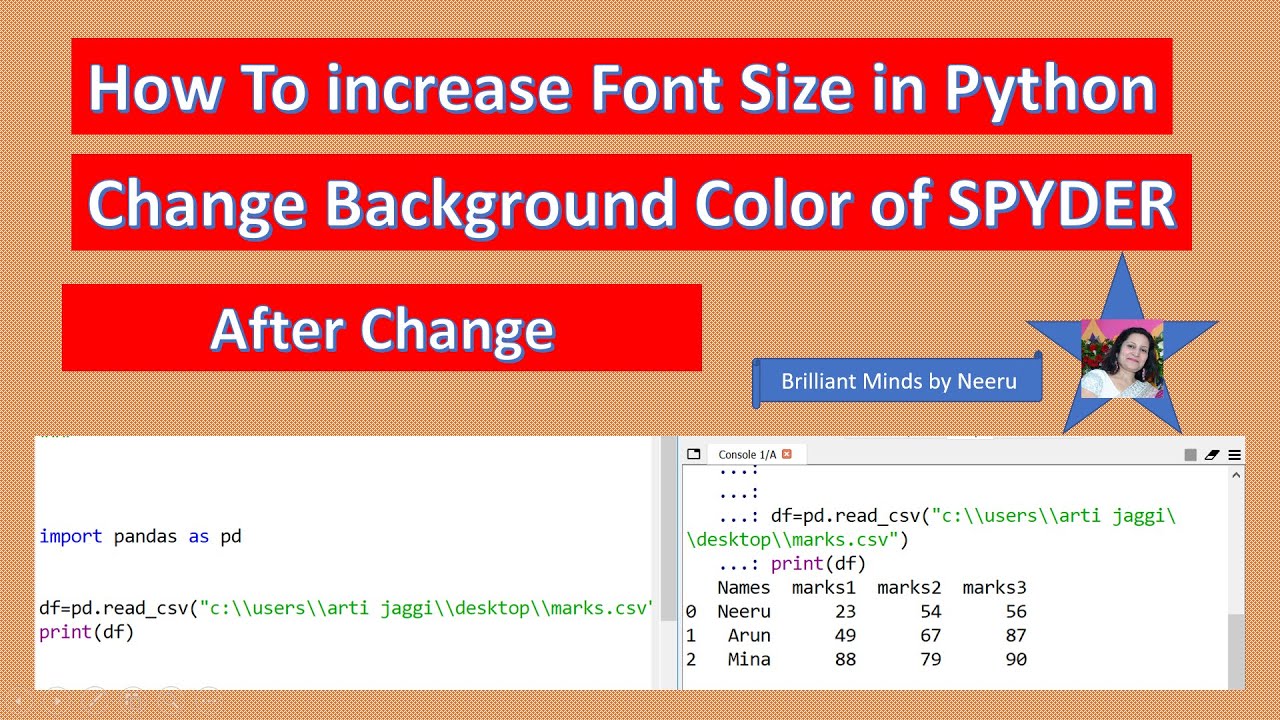Viewport: 1280px width, 720px height.
Task: Click Arun's marks1 value 49
Action: (844, 635)
